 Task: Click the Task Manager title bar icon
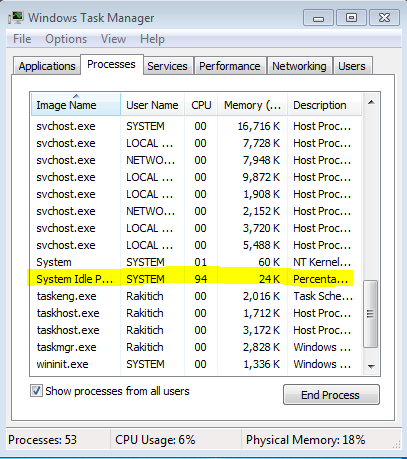click(x=16, y=17)
